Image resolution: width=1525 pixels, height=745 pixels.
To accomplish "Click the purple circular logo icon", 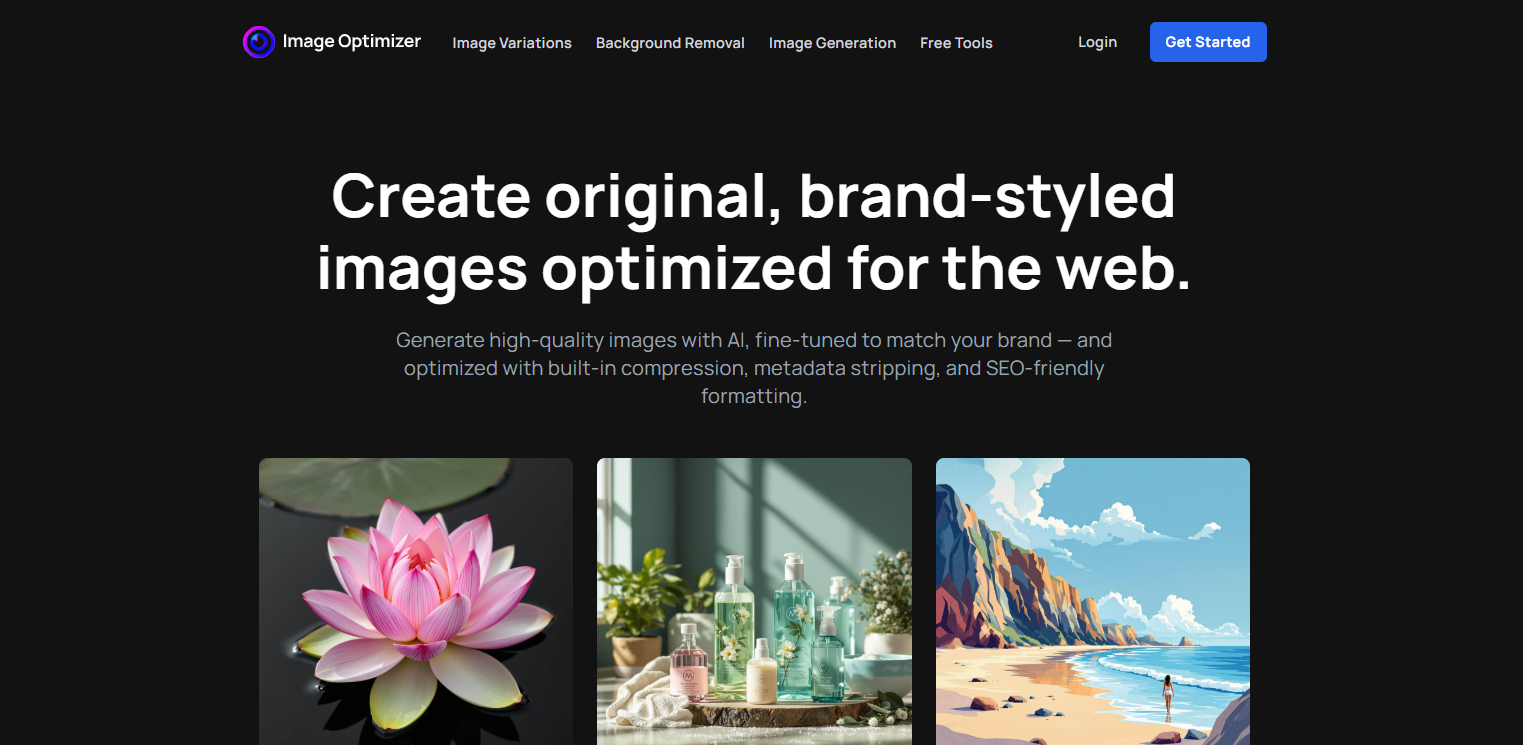I will click(259, 42).
